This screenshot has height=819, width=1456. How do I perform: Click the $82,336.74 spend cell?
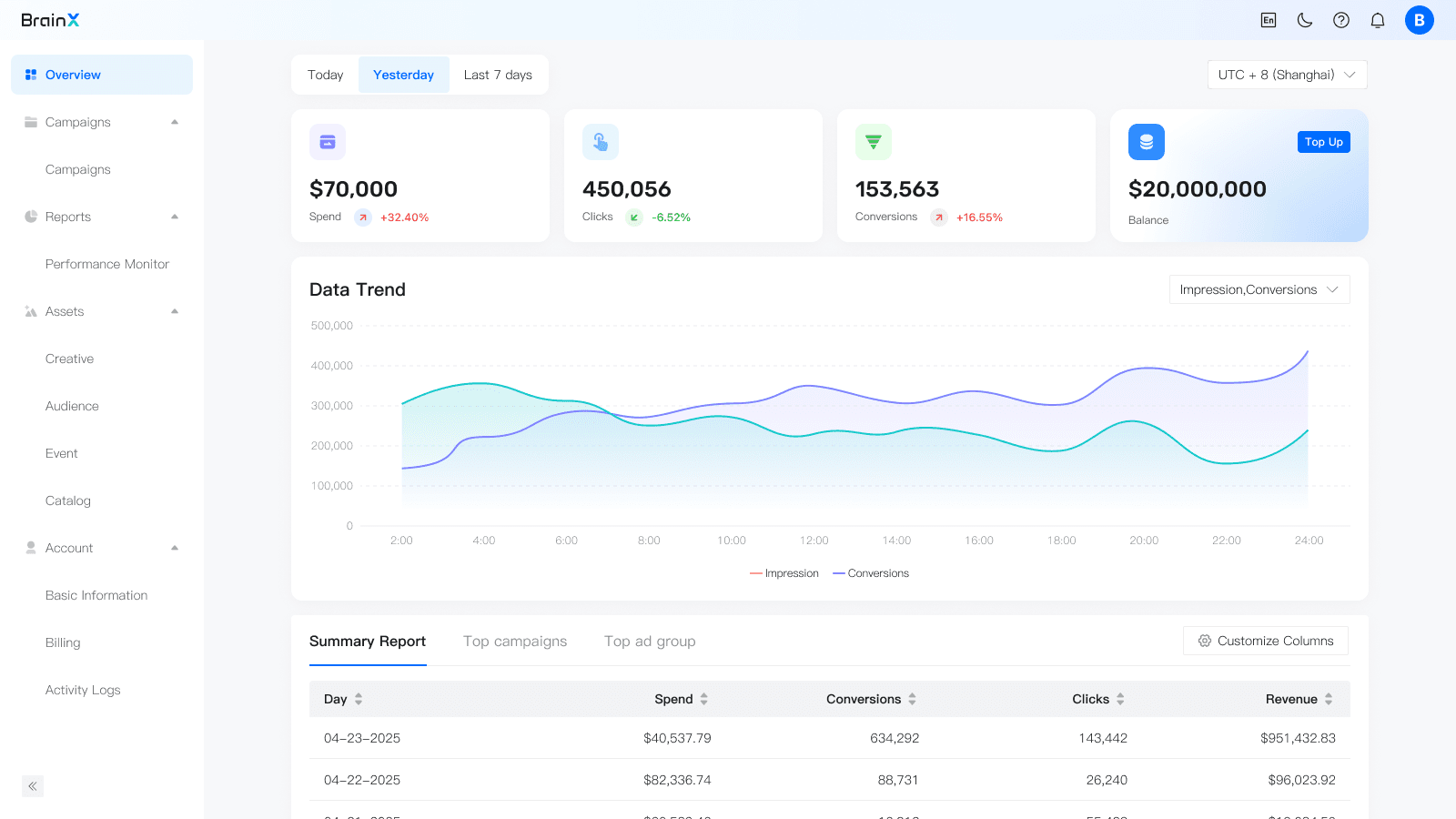677,780
